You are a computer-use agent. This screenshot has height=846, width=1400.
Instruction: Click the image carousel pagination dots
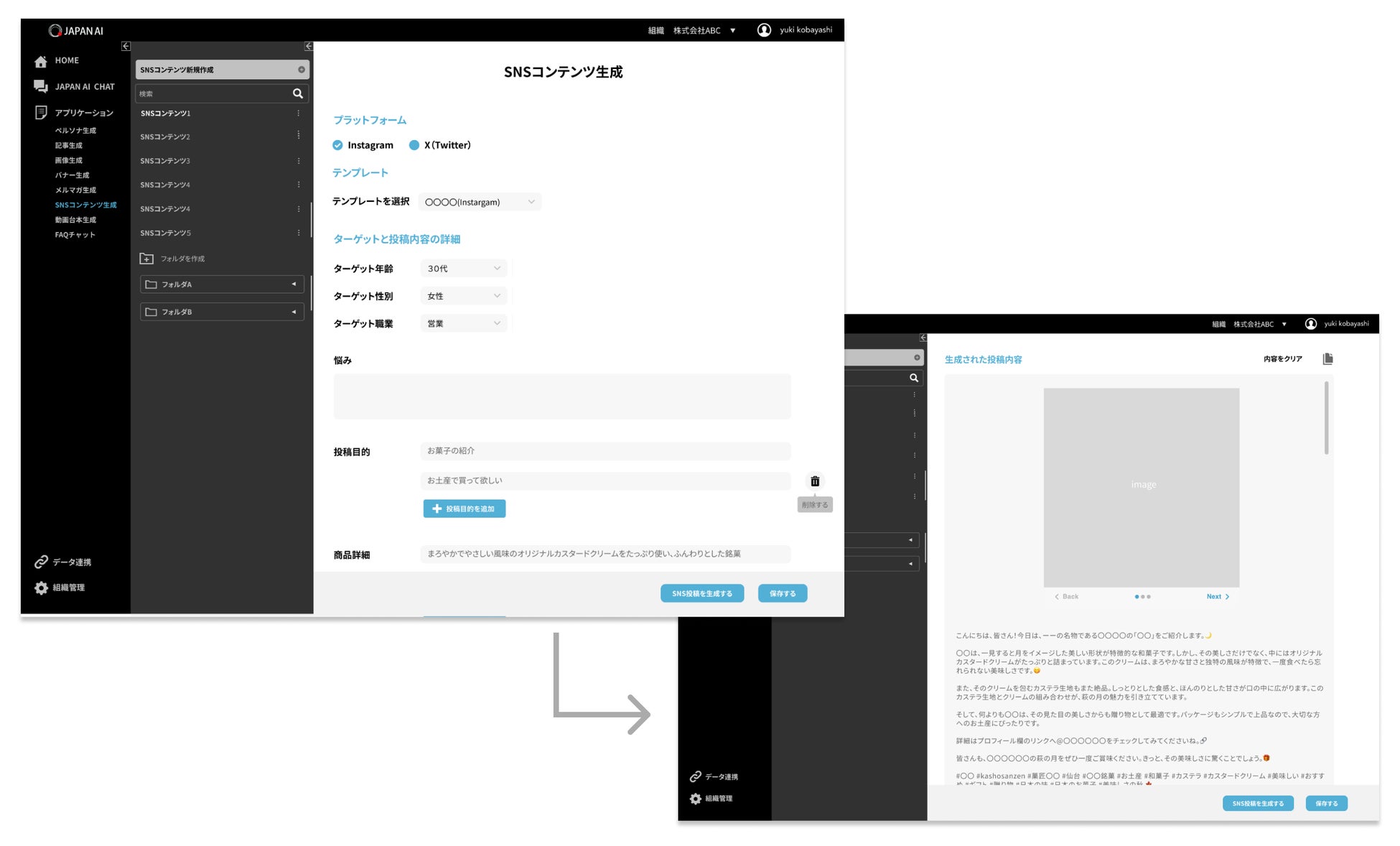(1142, 597)
